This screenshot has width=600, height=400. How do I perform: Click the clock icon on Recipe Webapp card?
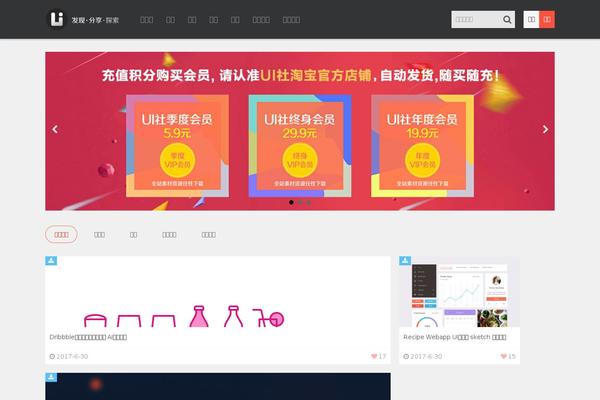[406, 356]
